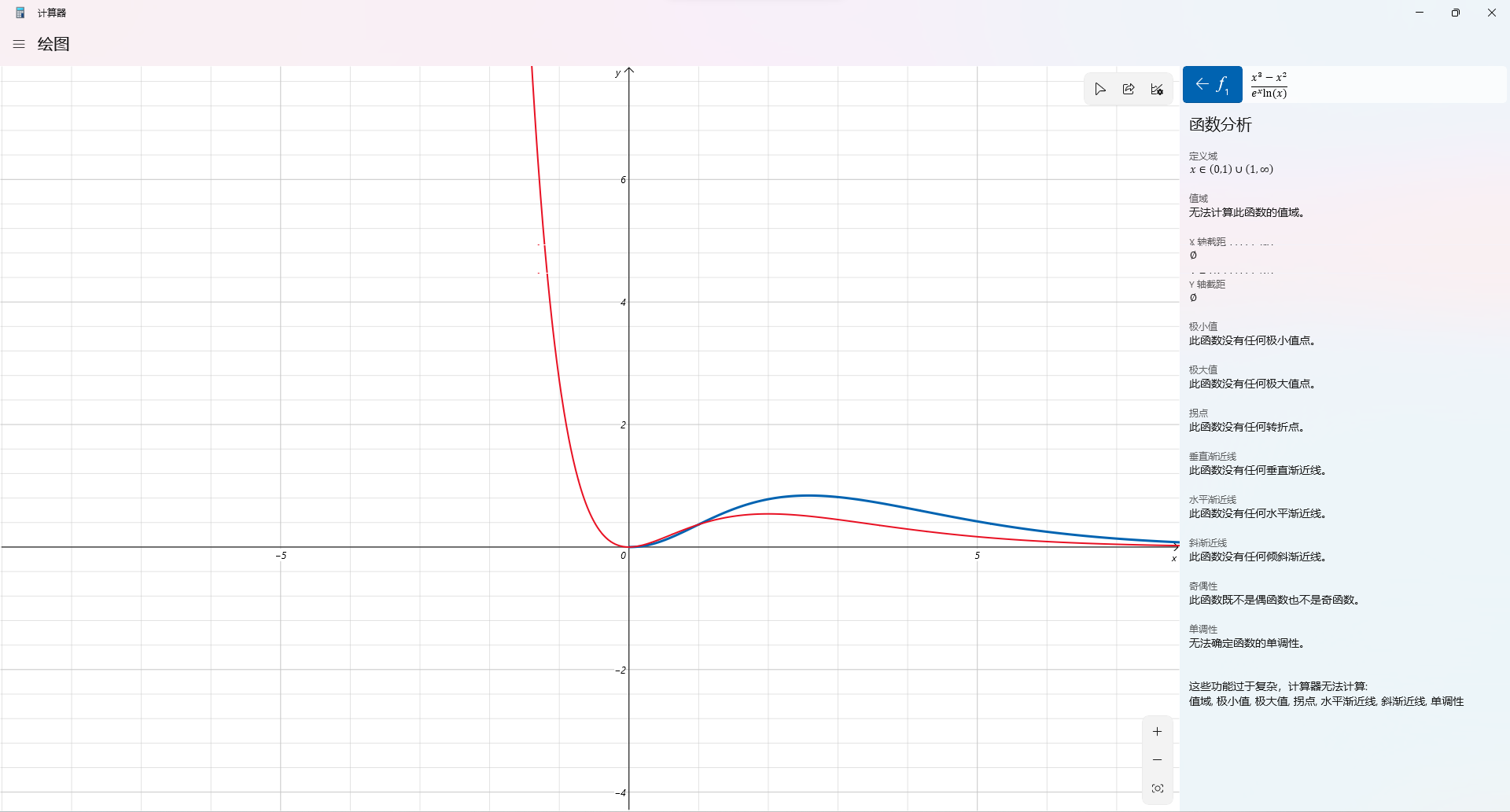Select the graph trace tool
Image resolution: width=1510 pixels, height=812 pixels.
[1100, 89]
